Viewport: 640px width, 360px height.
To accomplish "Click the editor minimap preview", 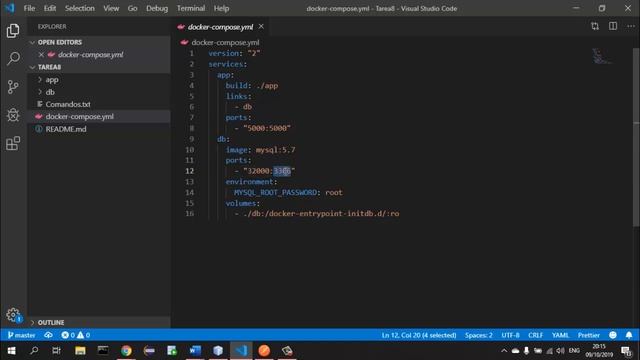I will pyautogui.click(x=602, y=56).
